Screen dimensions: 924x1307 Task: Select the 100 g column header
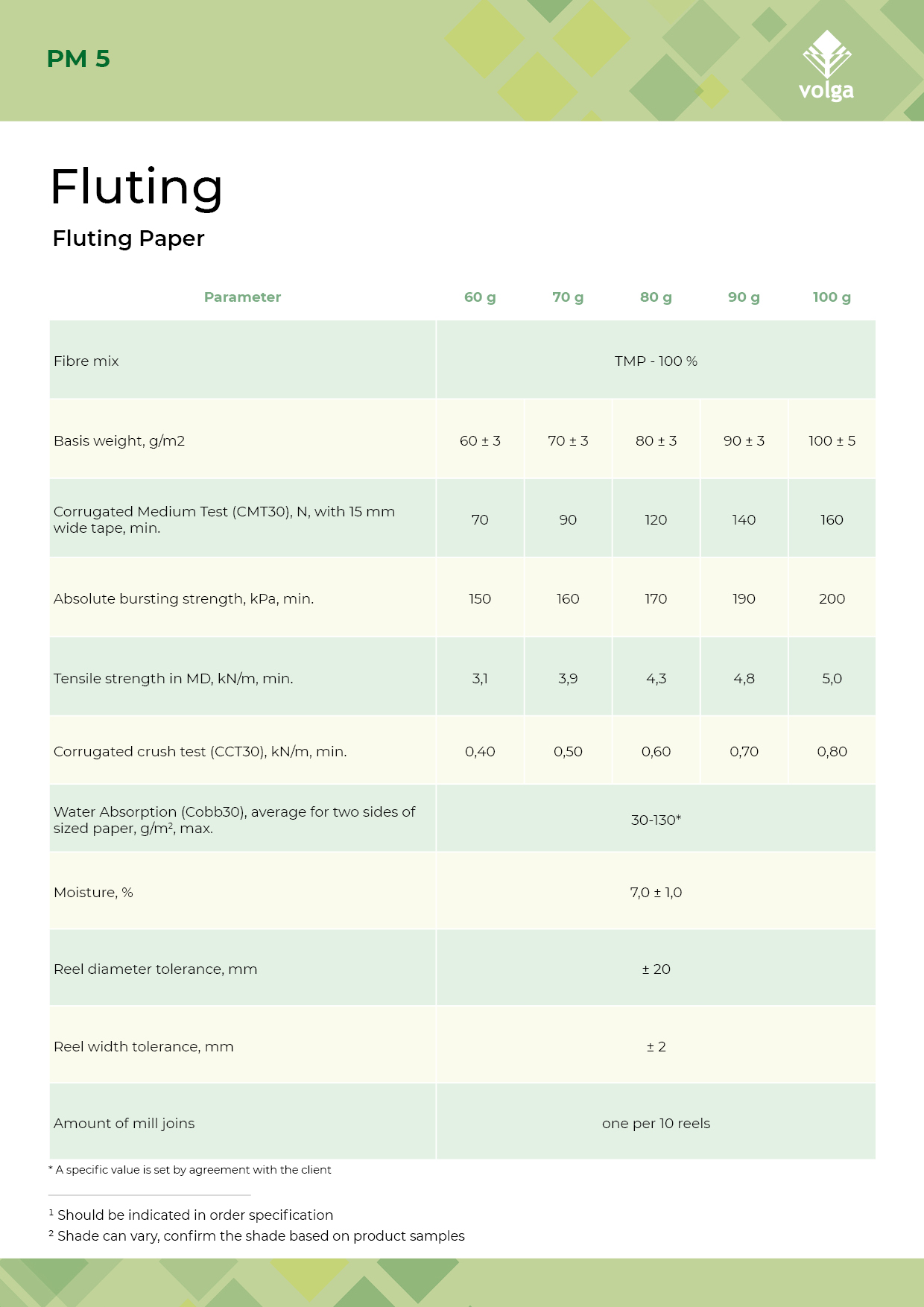[832, 297]
